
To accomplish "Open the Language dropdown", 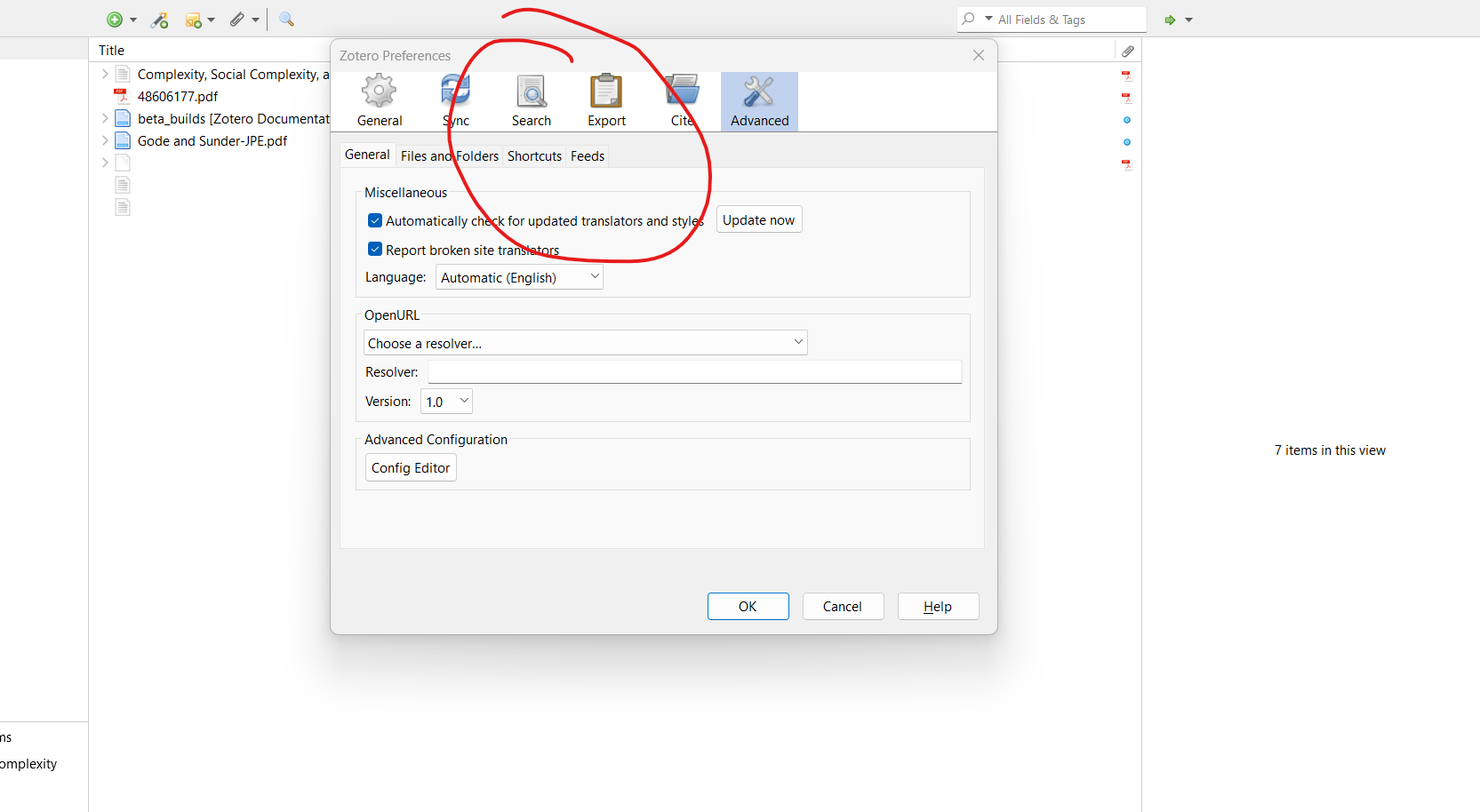I will 519,277.
